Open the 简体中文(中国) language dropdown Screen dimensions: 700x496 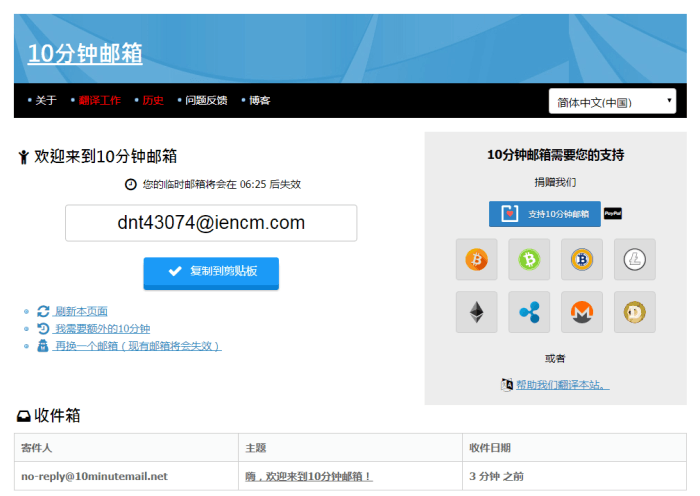point(612,101)
